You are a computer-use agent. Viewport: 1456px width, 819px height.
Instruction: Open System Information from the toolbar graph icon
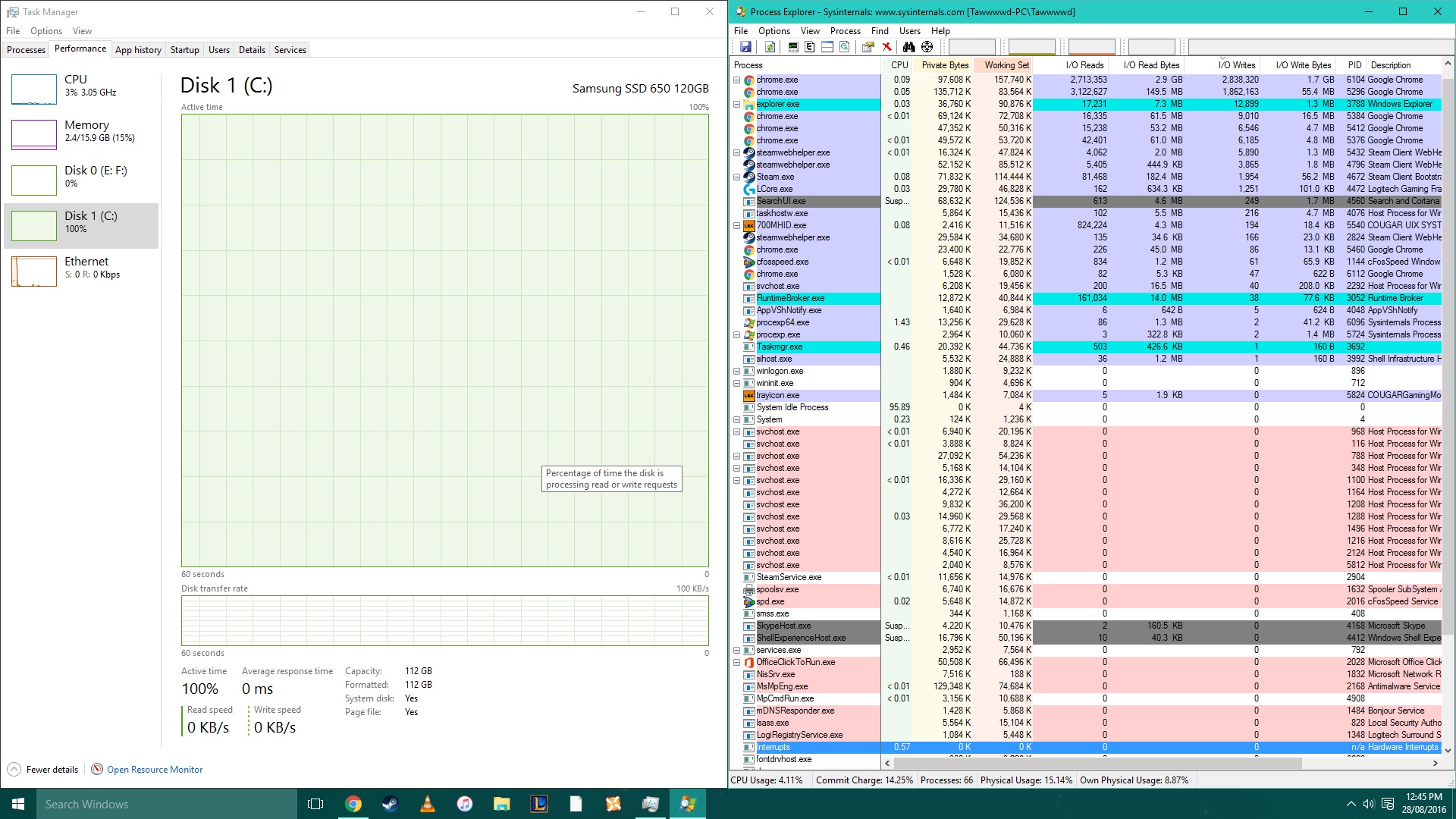pyautogui.click(x=793, y=47)
